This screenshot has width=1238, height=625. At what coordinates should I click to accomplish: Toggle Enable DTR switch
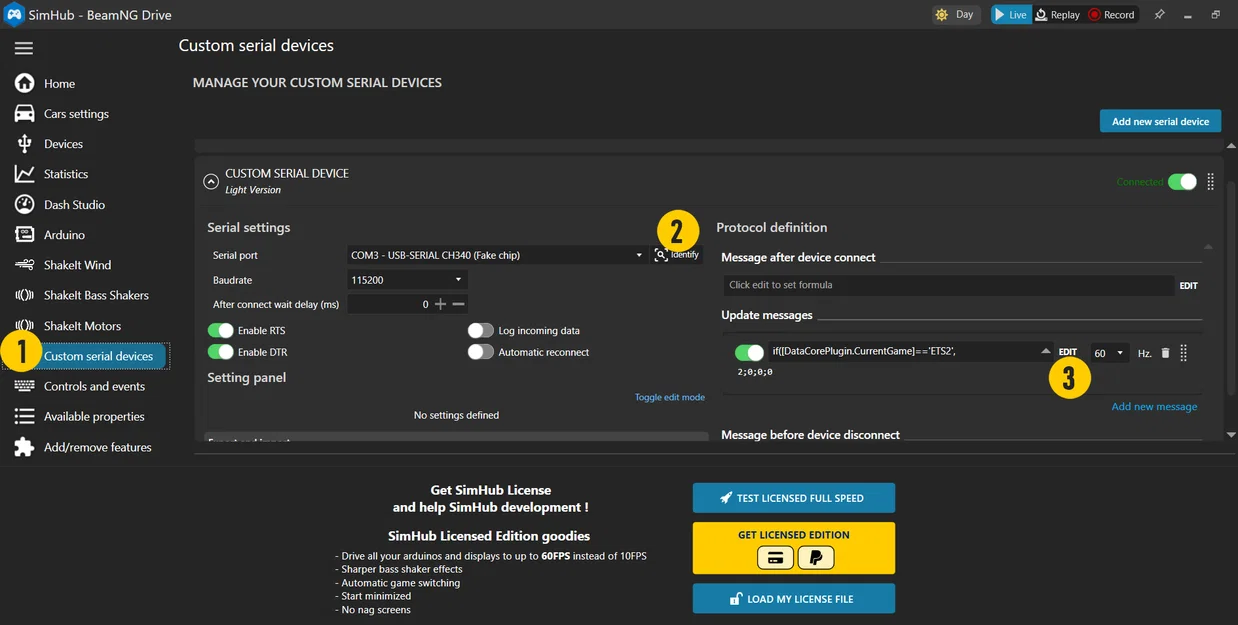point(220,352)
